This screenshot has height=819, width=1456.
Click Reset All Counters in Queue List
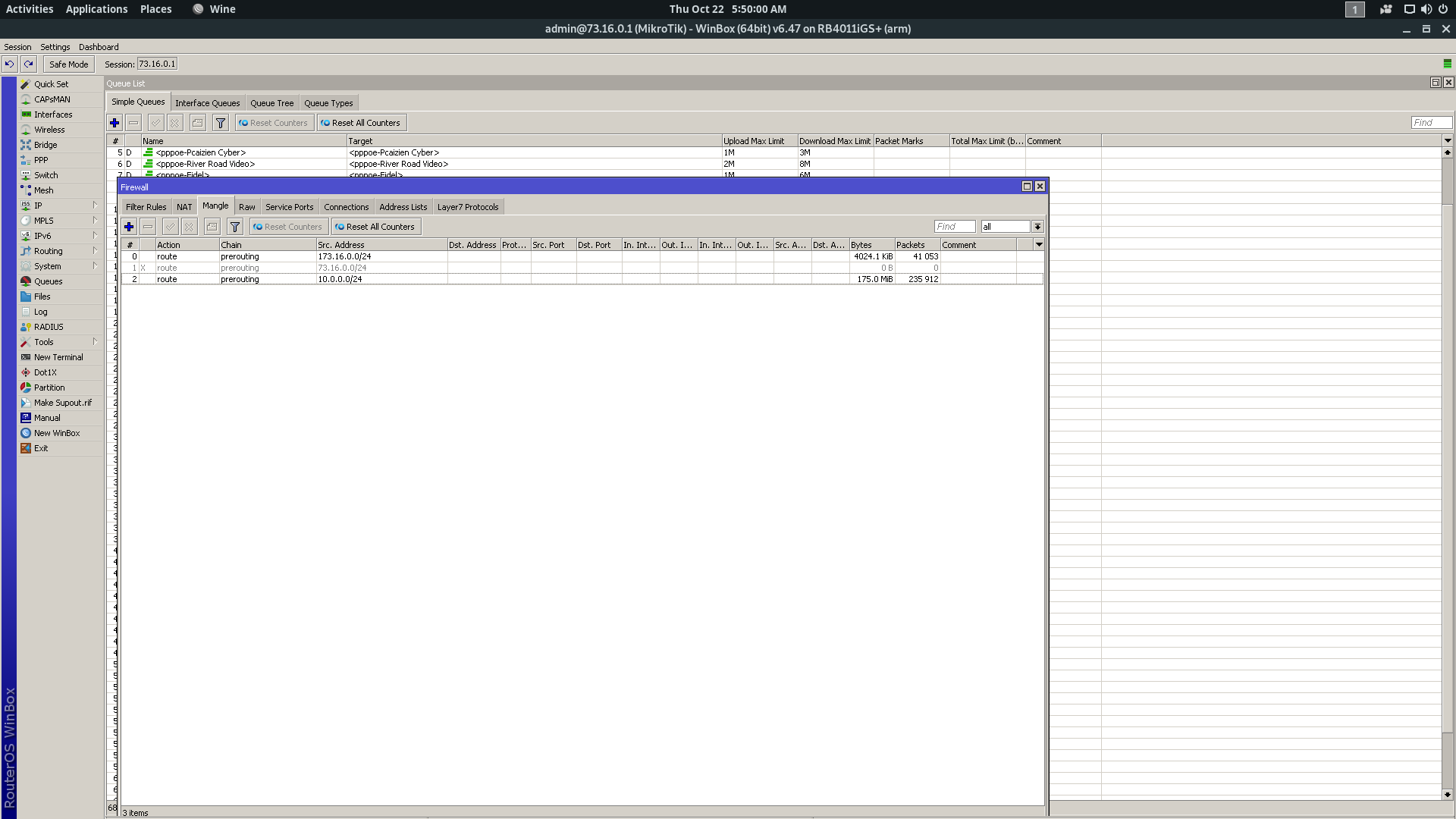click(x=362, y=123)
